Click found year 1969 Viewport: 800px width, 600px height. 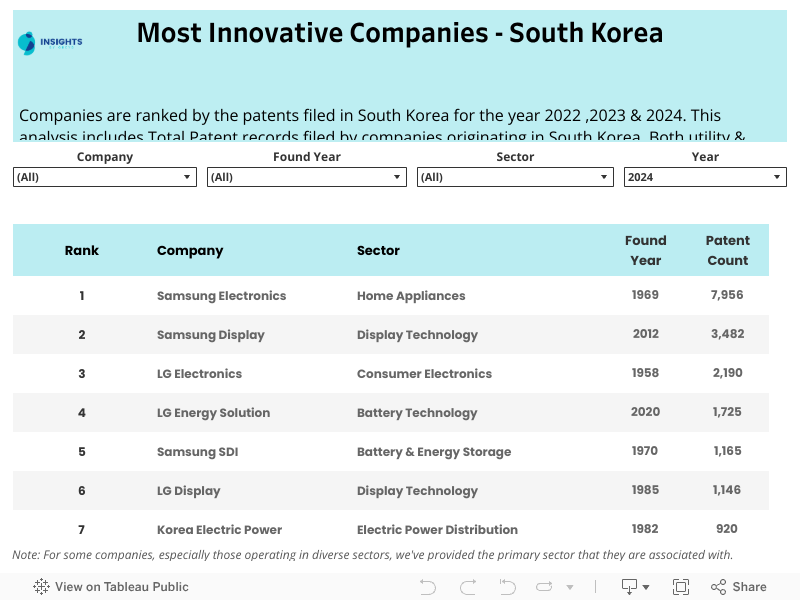pyautogui.click(x=645, y=295)
